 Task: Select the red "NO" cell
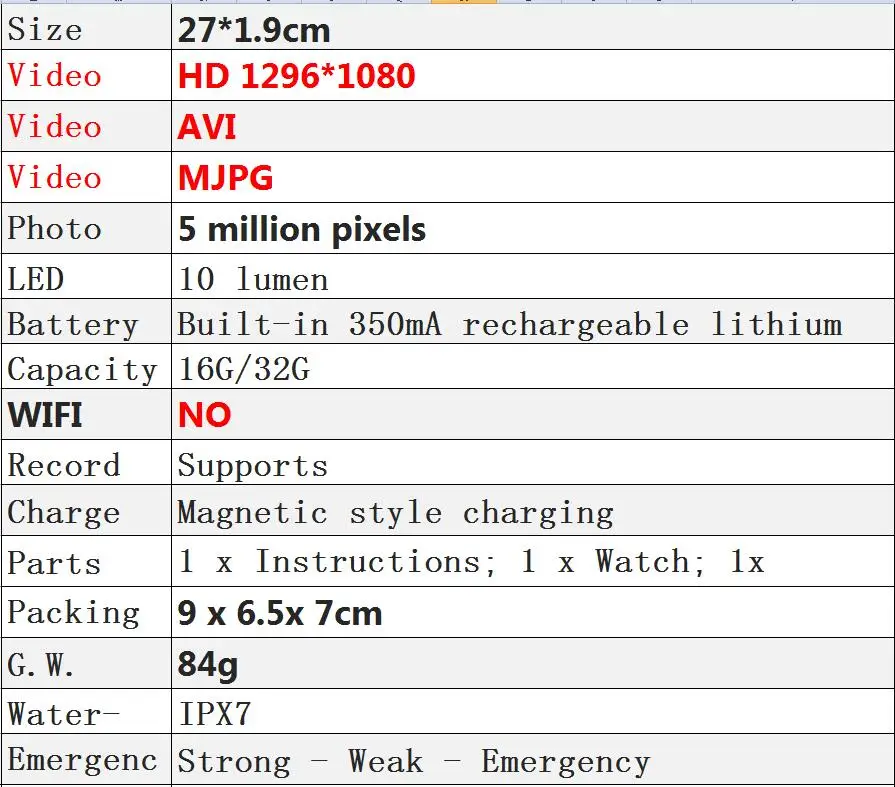coord(533,414)
